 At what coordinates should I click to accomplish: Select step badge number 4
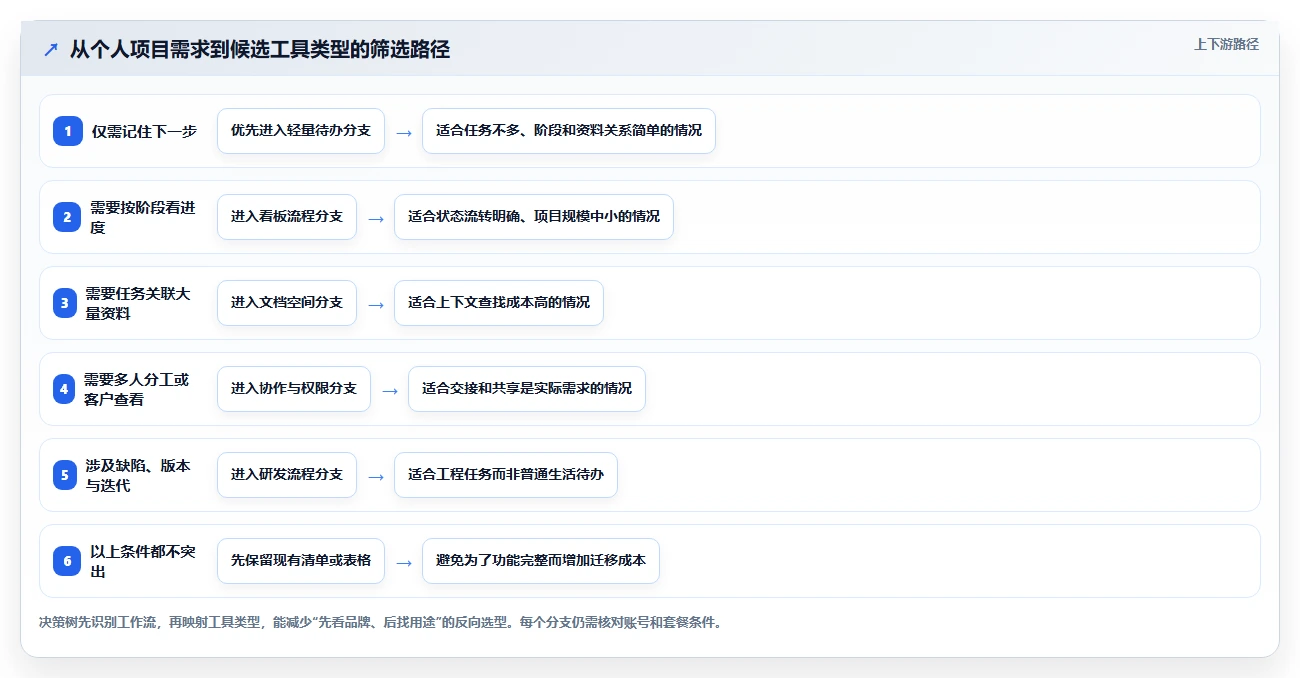(x=64, y=389)
